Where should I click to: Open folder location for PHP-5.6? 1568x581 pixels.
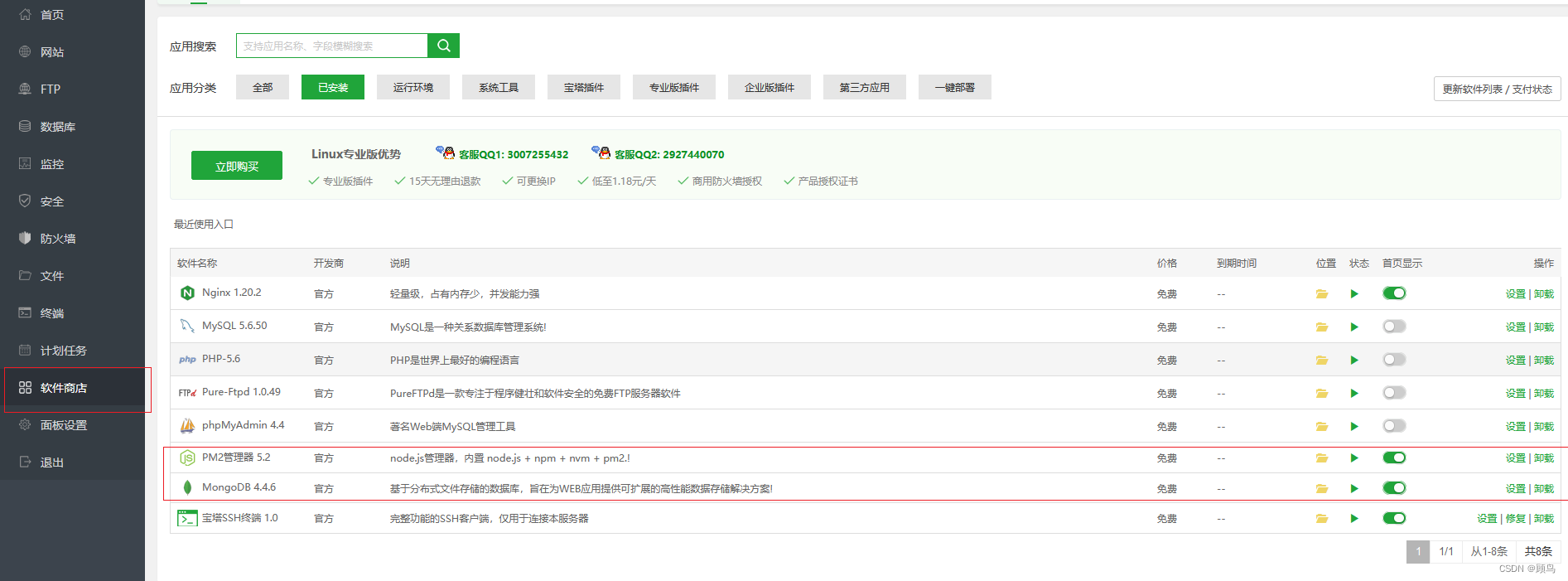pos(1322,361)
